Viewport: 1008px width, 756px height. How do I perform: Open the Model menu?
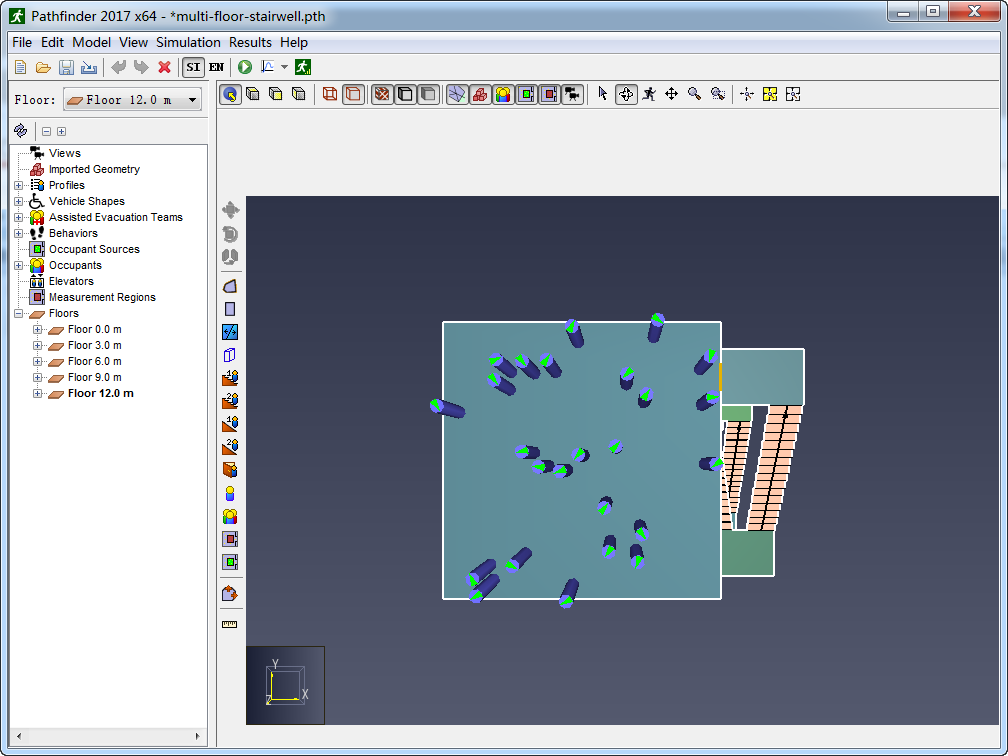click(91, 42)
